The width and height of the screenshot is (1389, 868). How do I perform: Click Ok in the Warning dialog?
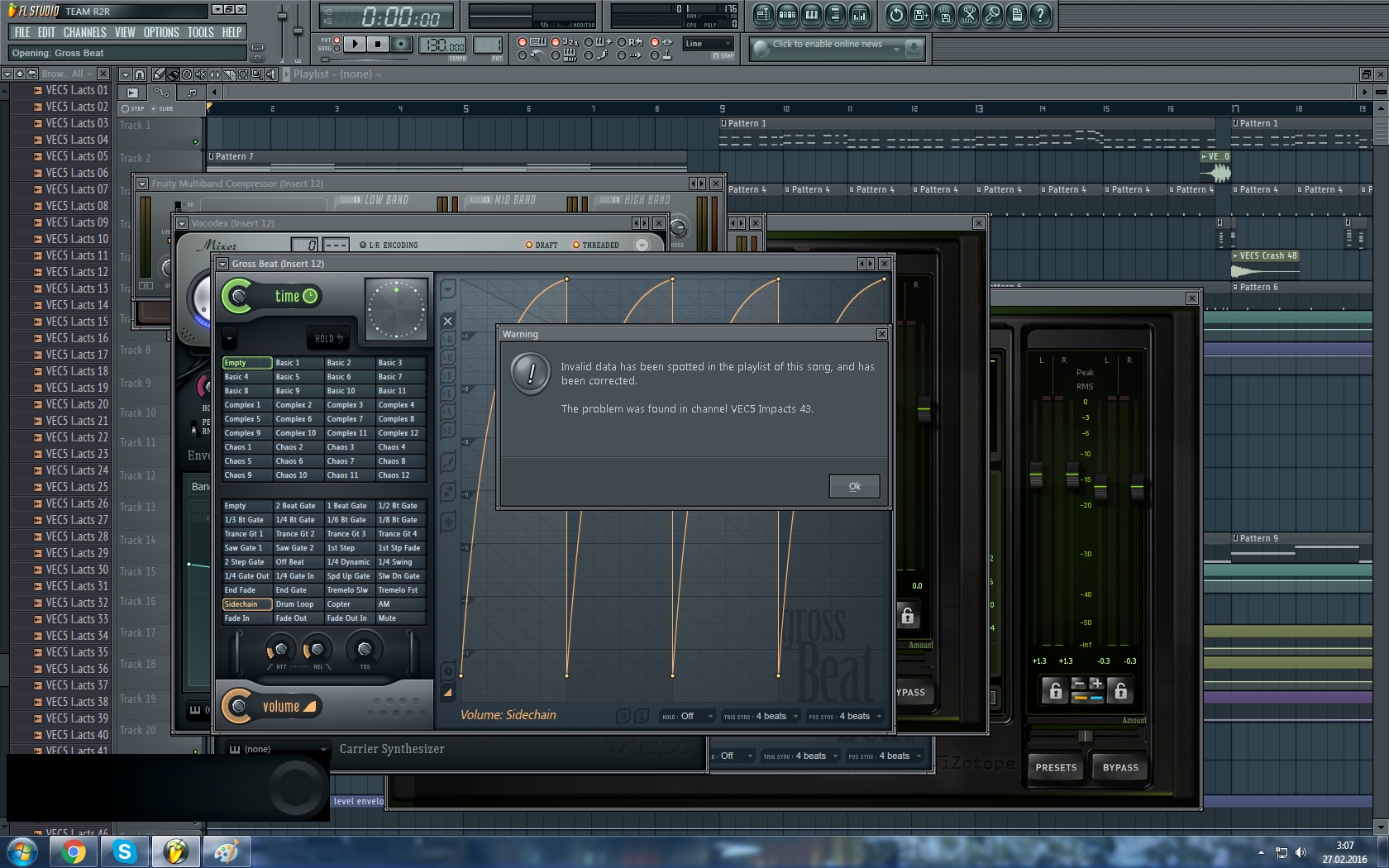tap(854, 486)
